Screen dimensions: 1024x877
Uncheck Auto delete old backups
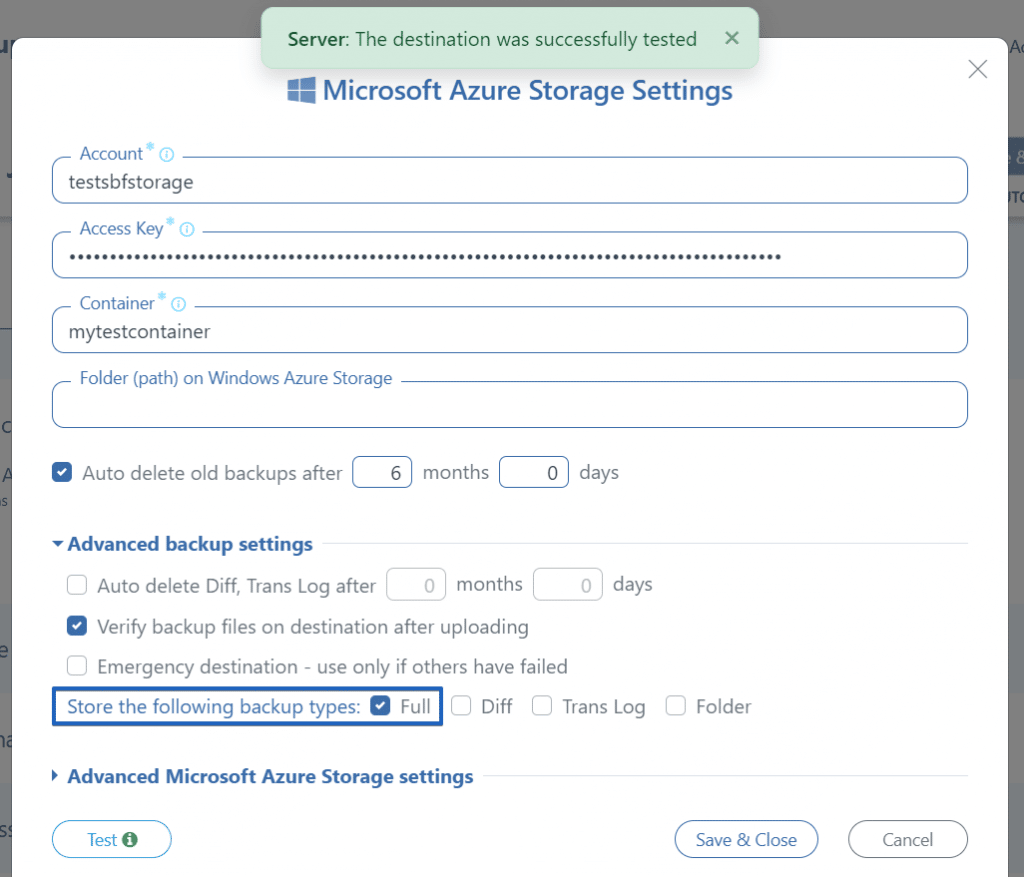[62, 472]
